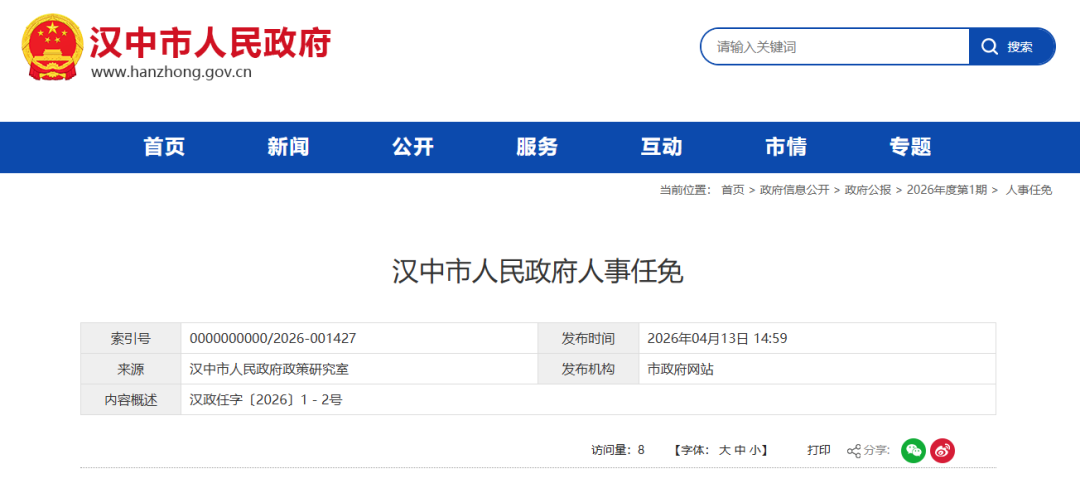Click 打印 to print the page
This screenshot has width=1080, height=493.
coord(819,451)
